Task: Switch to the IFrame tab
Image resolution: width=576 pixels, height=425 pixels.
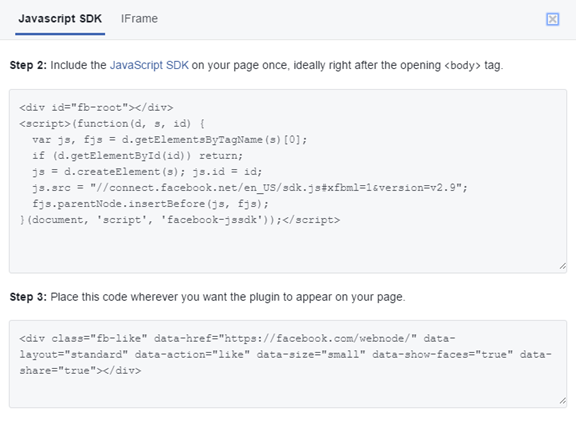Action: 139,19
